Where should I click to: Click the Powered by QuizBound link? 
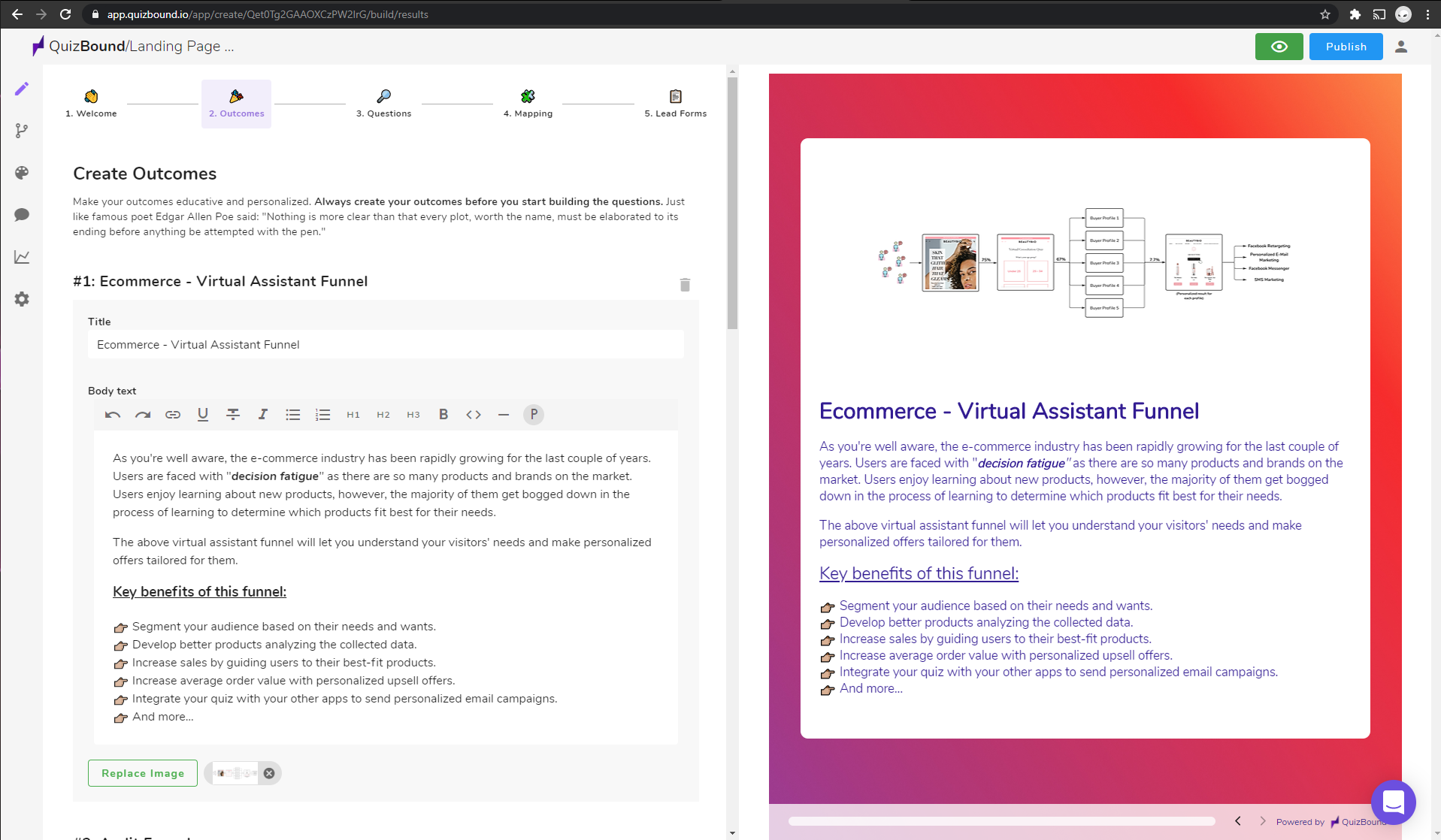pyautogui.click(x=1331, y=822)
